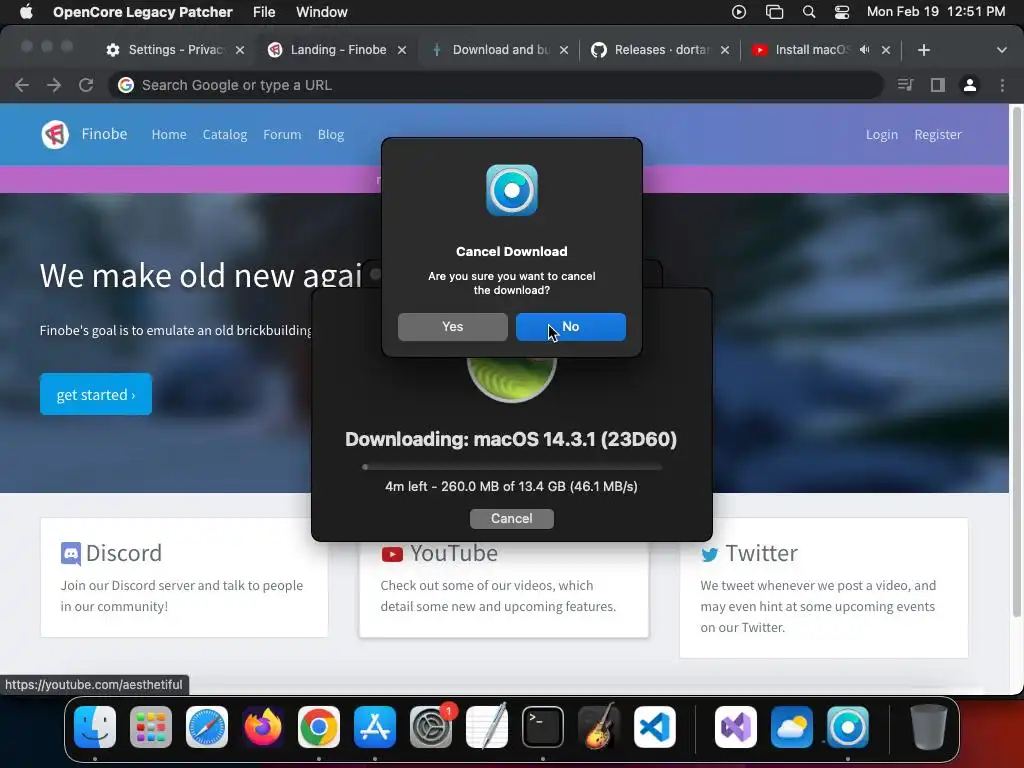Open the File menu
The height and width of the screenshot is (768, 1024).
(264, 12)
